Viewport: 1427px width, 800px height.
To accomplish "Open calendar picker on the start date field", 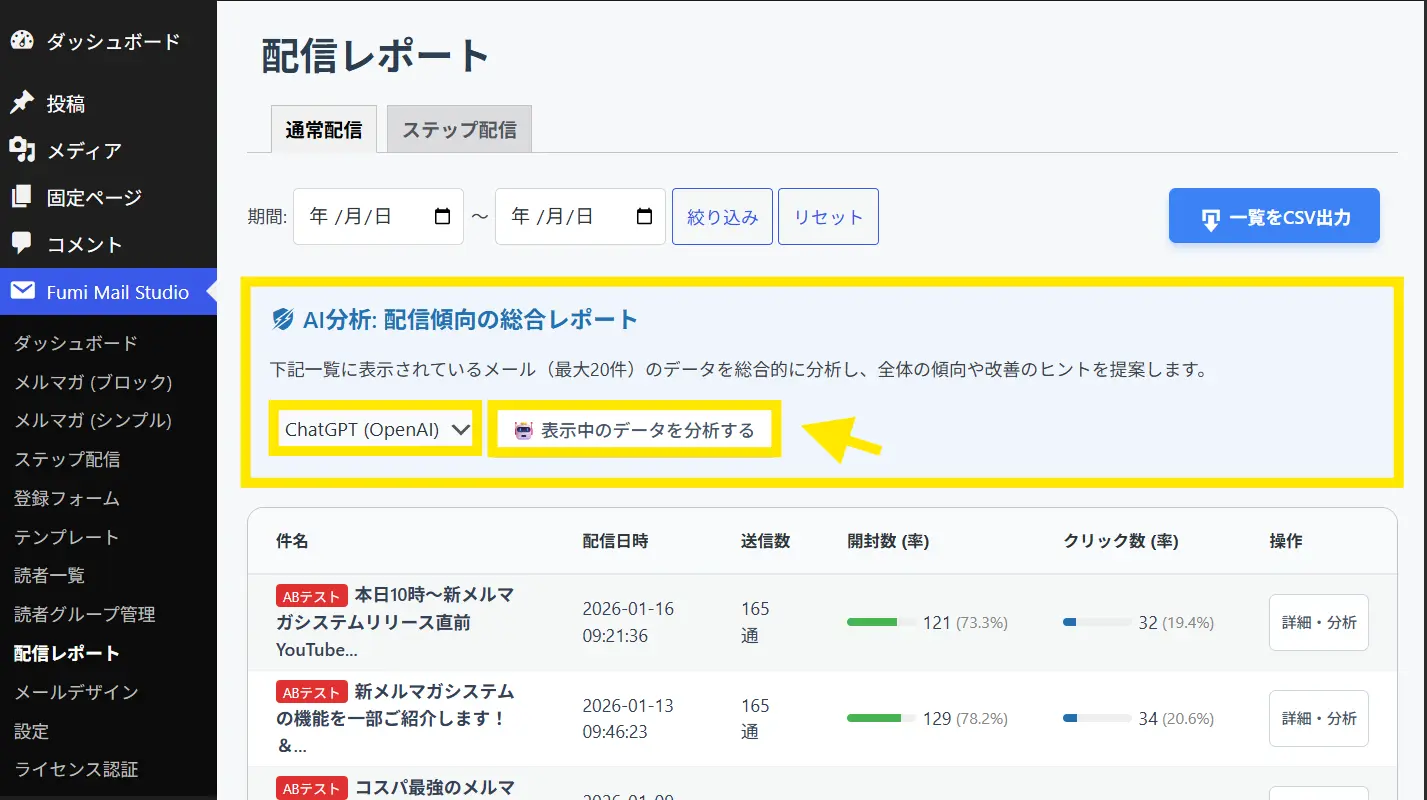I will [x=442, y=216].
